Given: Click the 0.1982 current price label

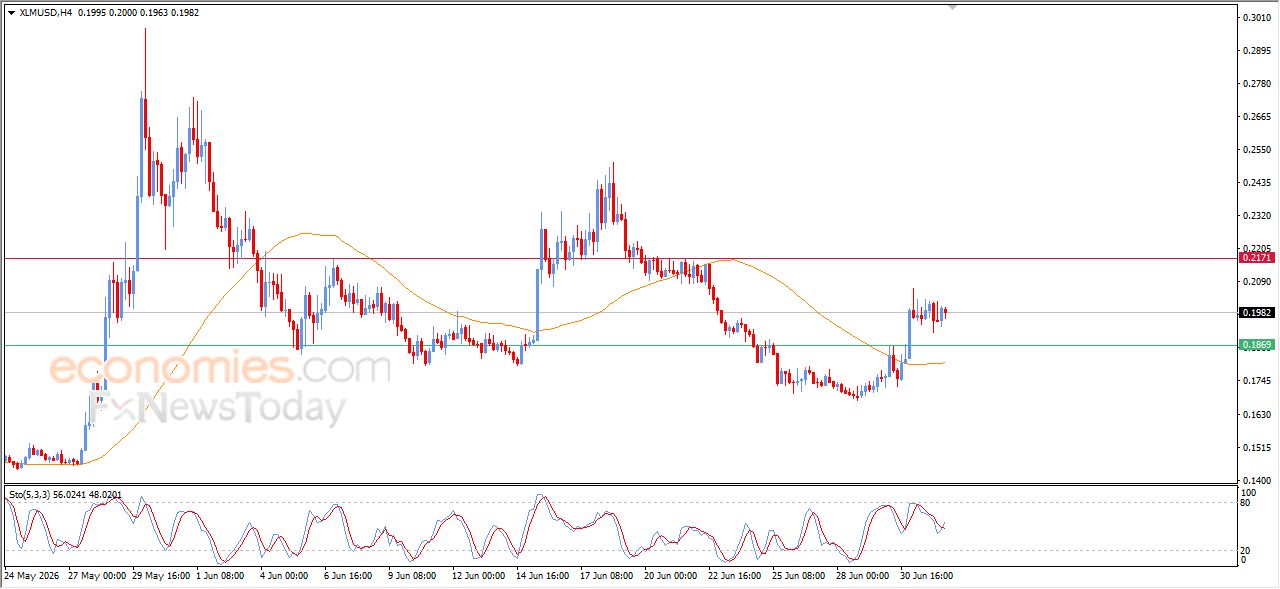Looking at the screenshot, I should [1257, 312].
